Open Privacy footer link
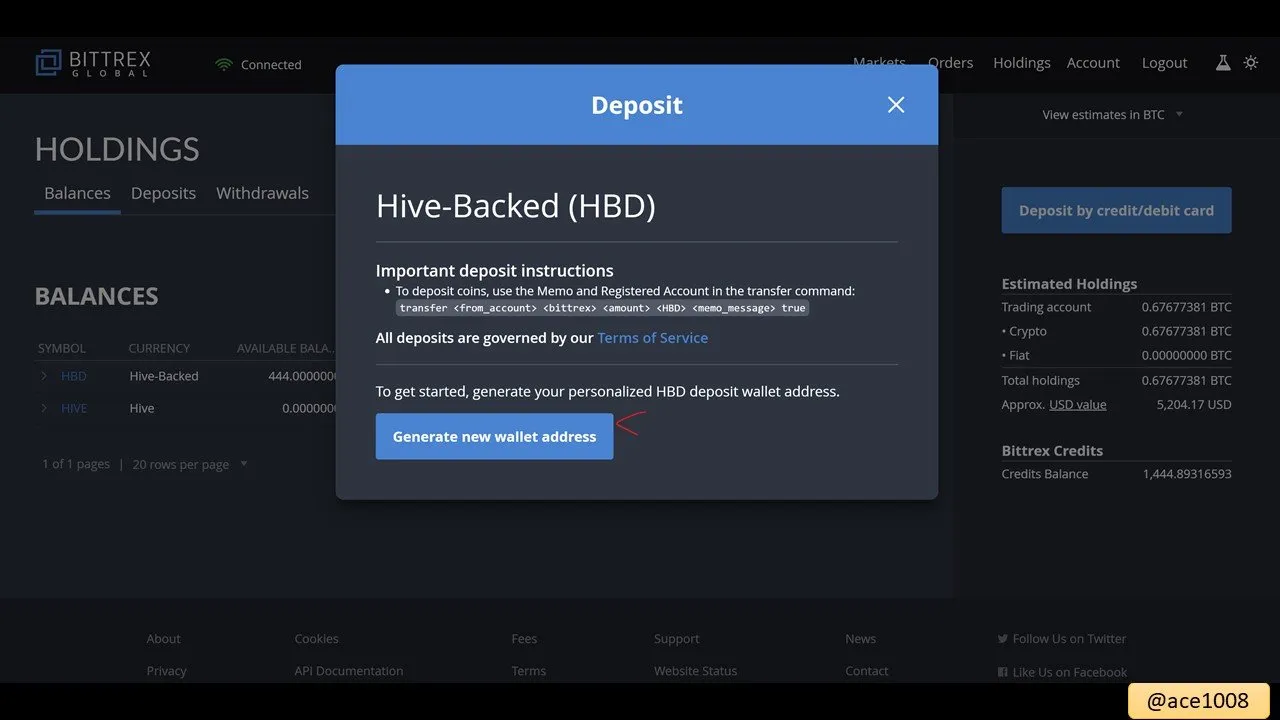Image resolution: width=1280 pixels, height=720 pixels. tap(167, 671)
